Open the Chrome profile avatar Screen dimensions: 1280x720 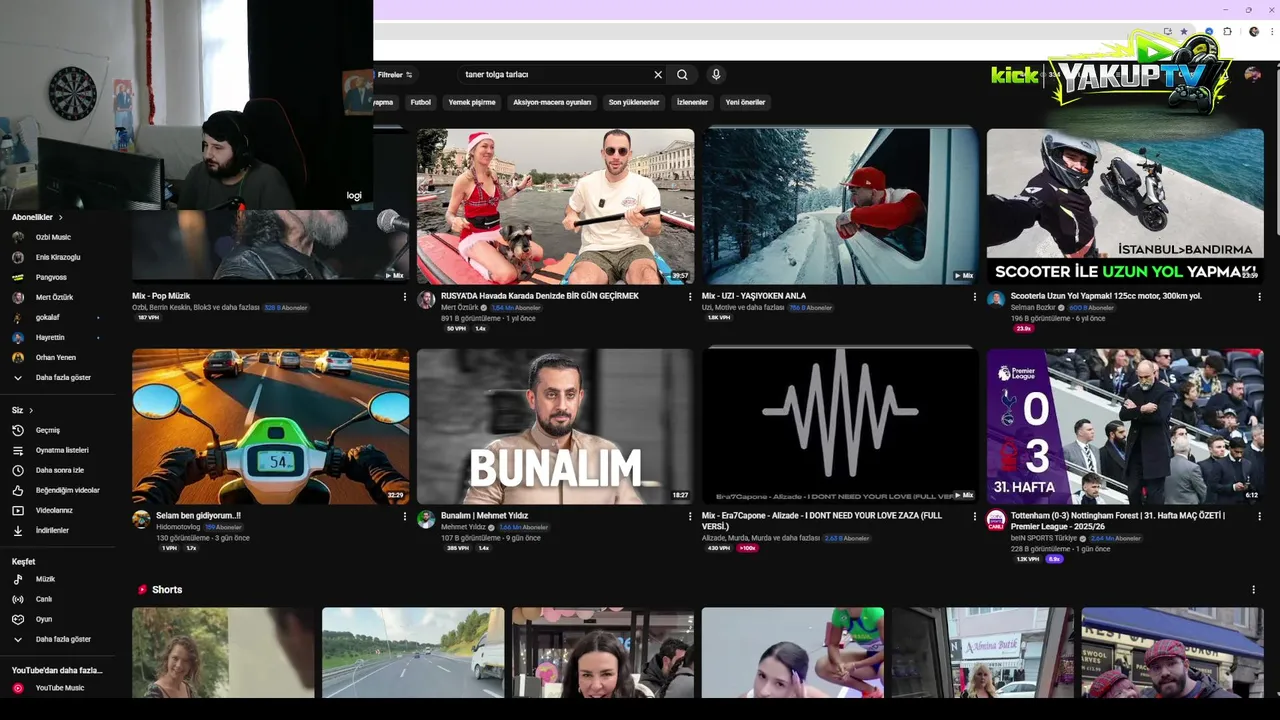1254,32
